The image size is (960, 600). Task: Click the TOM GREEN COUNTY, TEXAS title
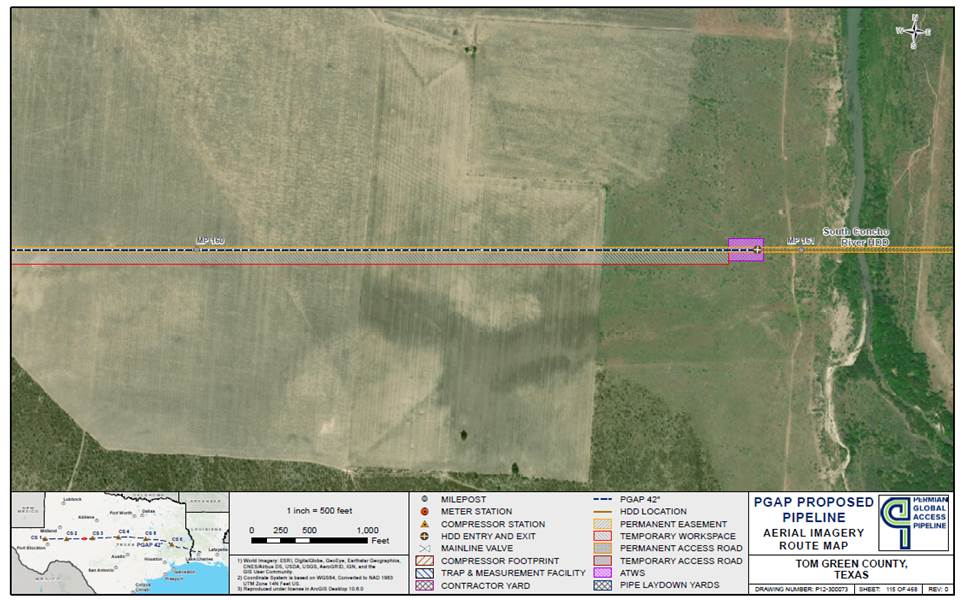(850, 568)
